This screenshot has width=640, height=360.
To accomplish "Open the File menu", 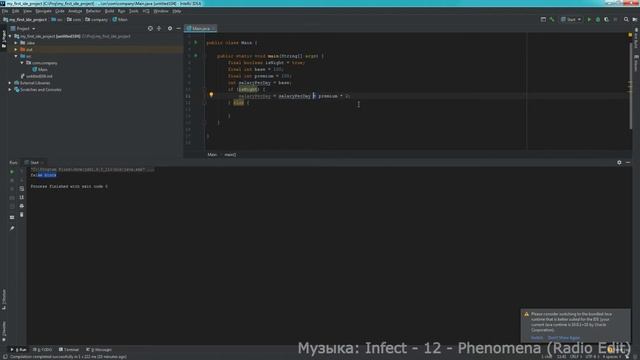I will click(x=5, y=11).
